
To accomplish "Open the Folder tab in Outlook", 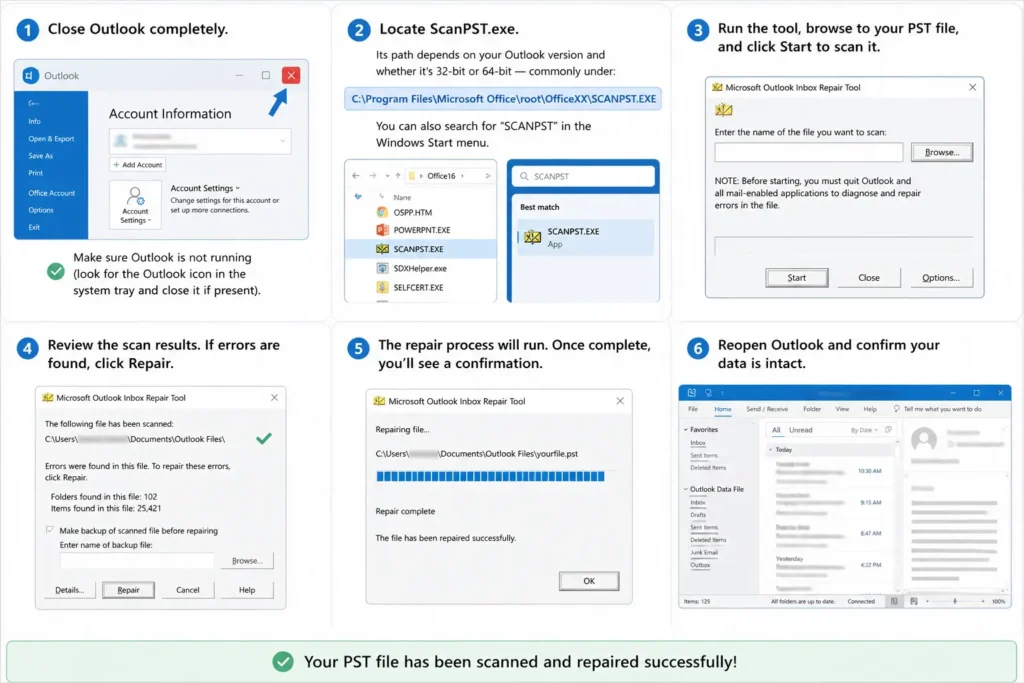I will click(x=812, y=409).
